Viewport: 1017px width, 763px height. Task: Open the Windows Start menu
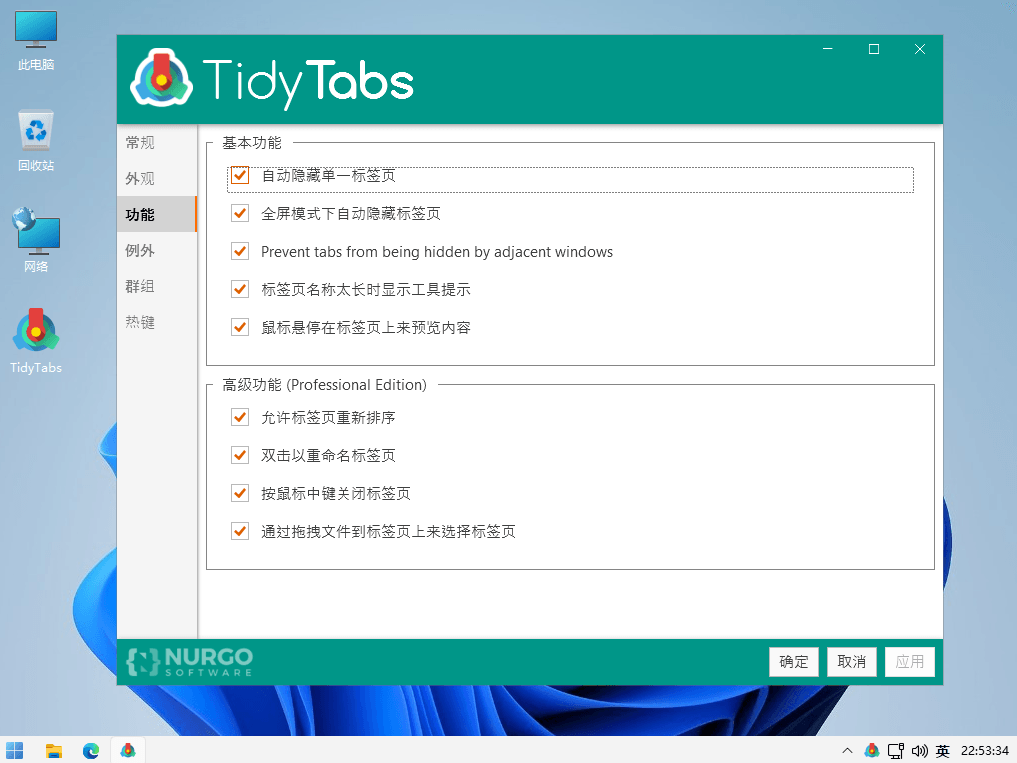point(14,750)
